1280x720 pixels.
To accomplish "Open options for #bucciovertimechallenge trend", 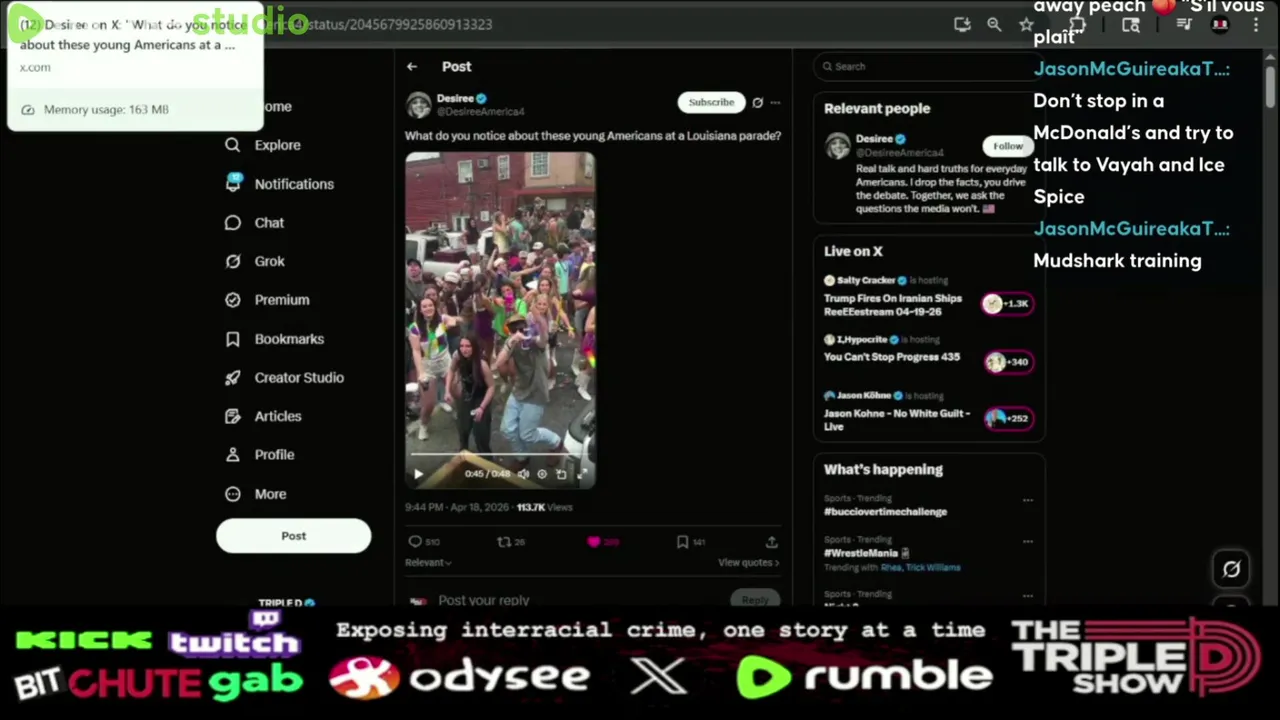I will point(1027,499).
